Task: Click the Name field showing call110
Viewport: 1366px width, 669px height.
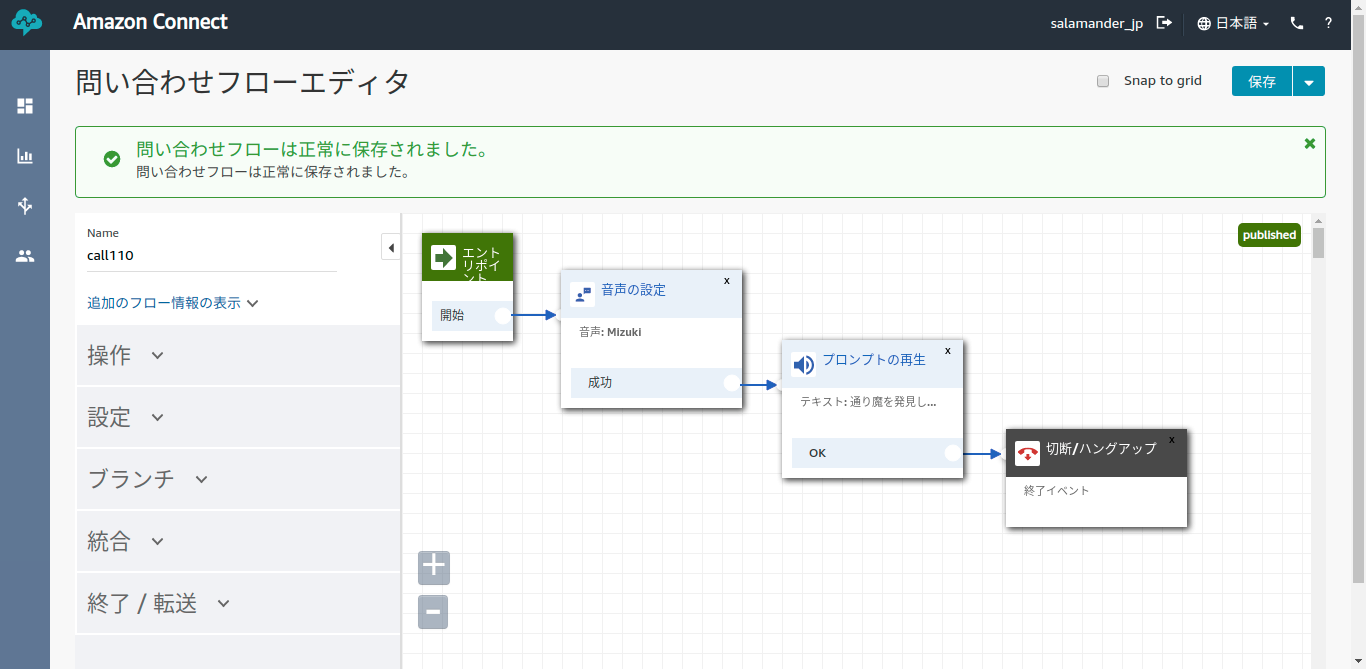Action: click(210, 255)
